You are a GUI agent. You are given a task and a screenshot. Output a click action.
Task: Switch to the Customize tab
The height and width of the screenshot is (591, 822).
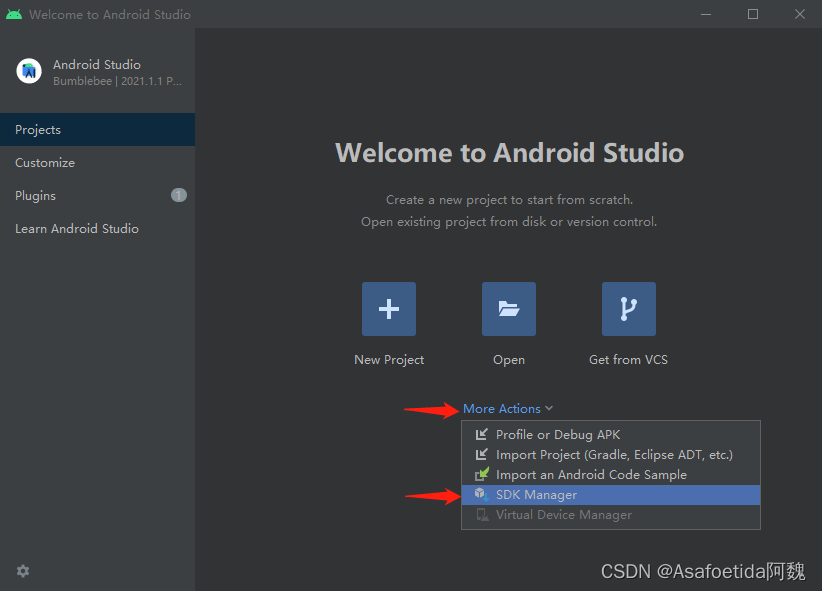98,163
